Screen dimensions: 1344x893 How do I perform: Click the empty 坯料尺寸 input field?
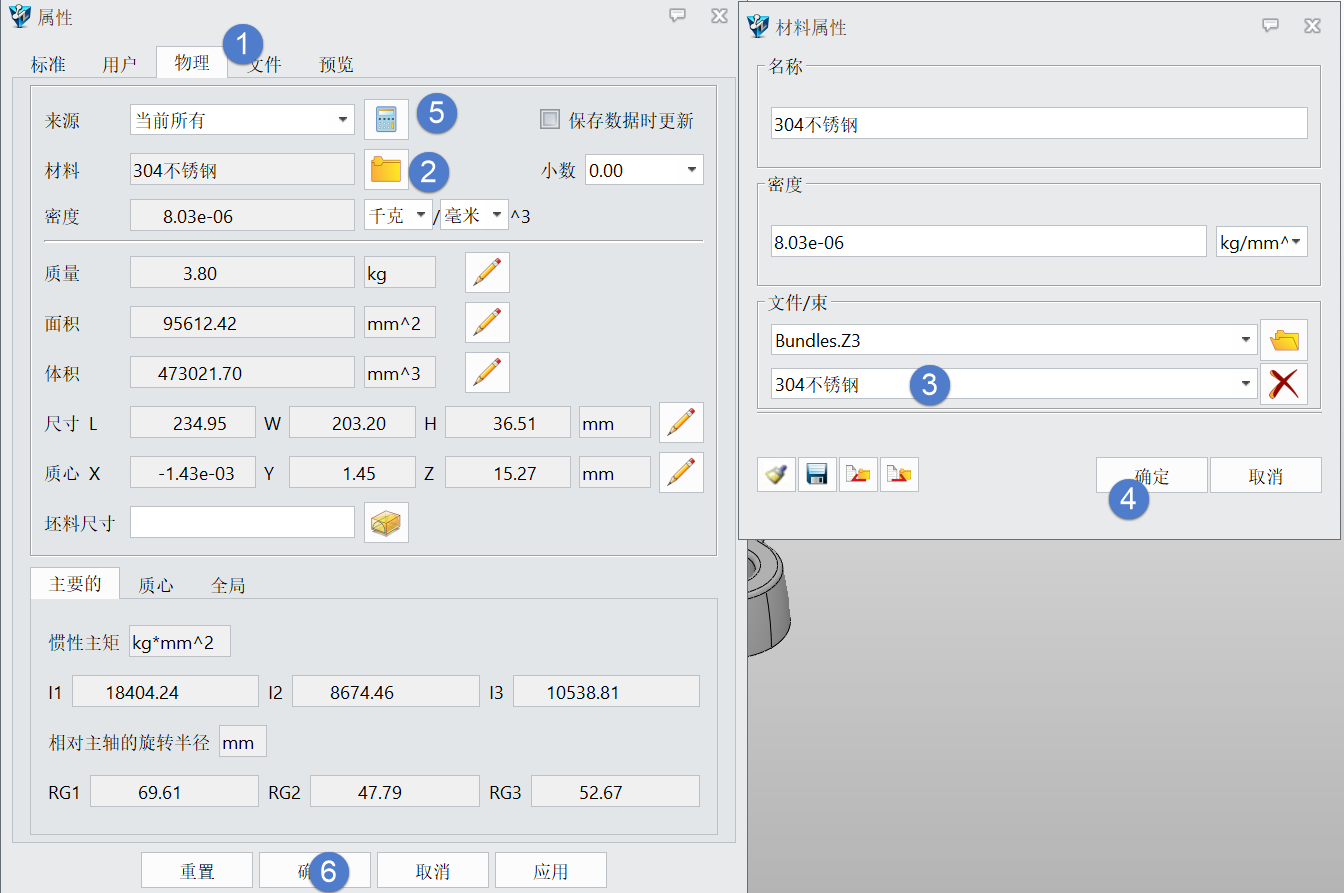coord(242,522)
